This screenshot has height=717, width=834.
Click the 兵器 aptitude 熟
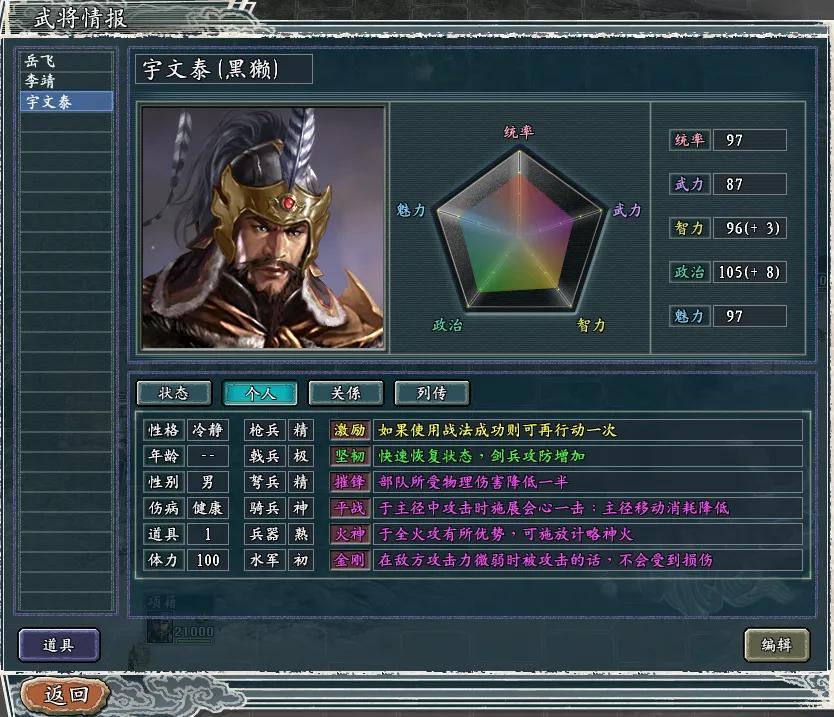tap(301, 534)
